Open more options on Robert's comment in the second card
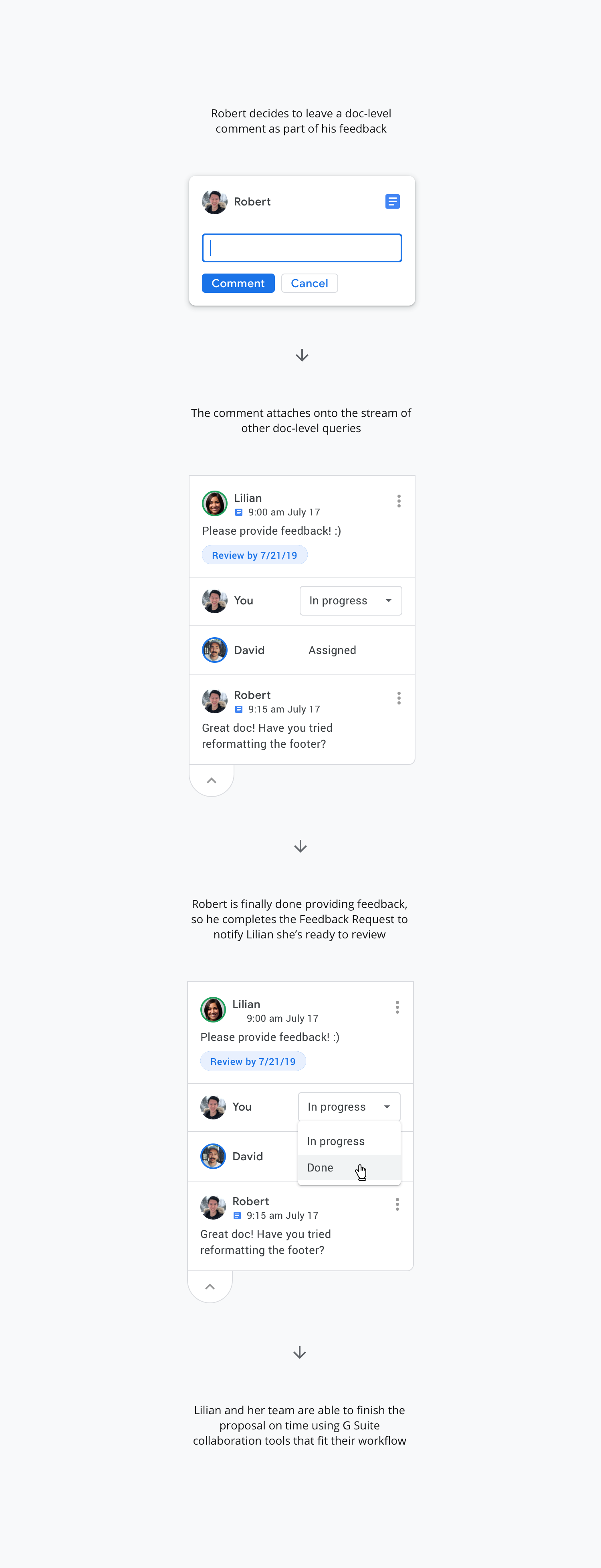Screen dimensions: 601x1568 coord(397,1205)
